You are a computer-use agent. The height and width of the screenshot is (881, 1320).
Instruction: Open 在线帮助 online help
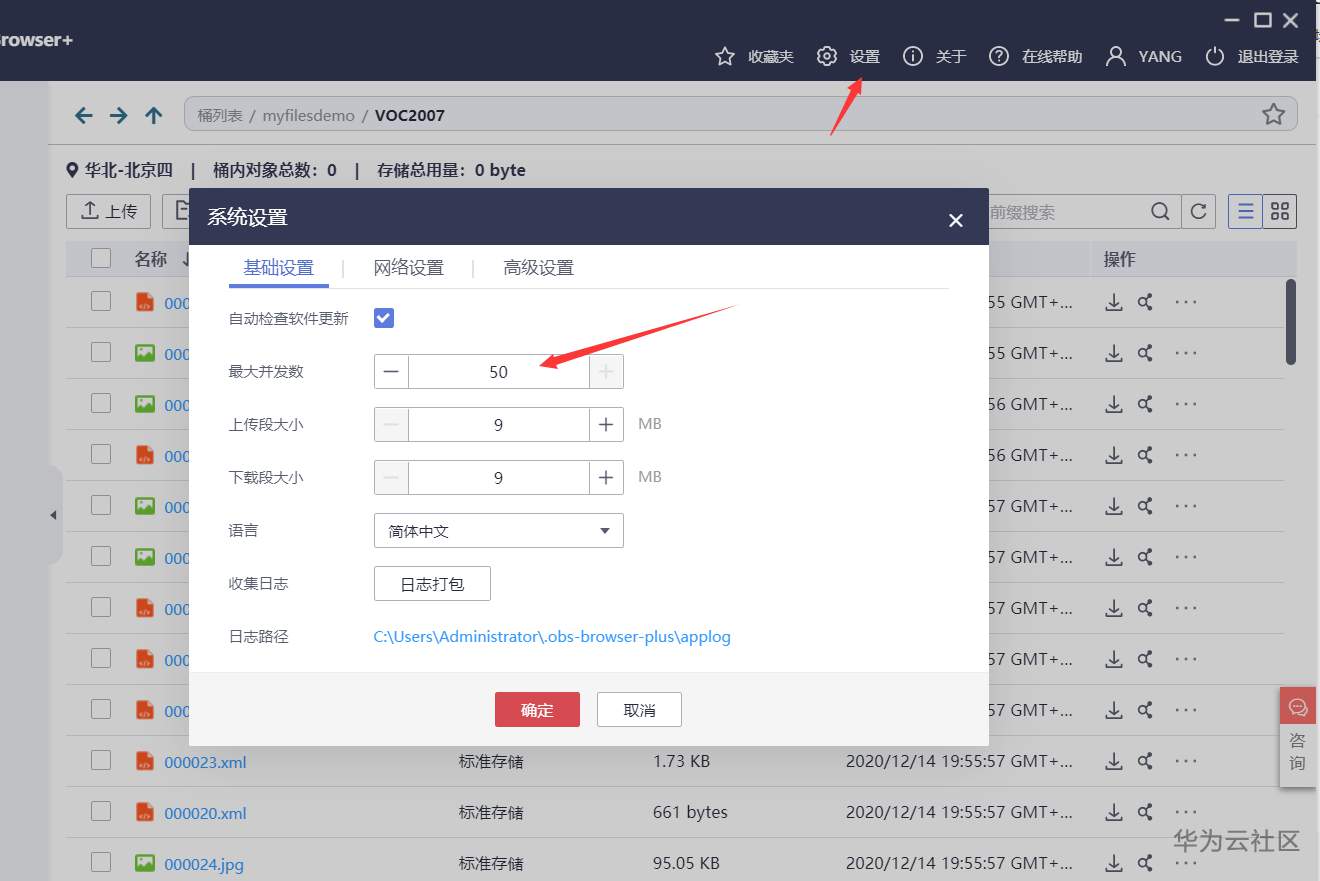(x=1035, y=56)
